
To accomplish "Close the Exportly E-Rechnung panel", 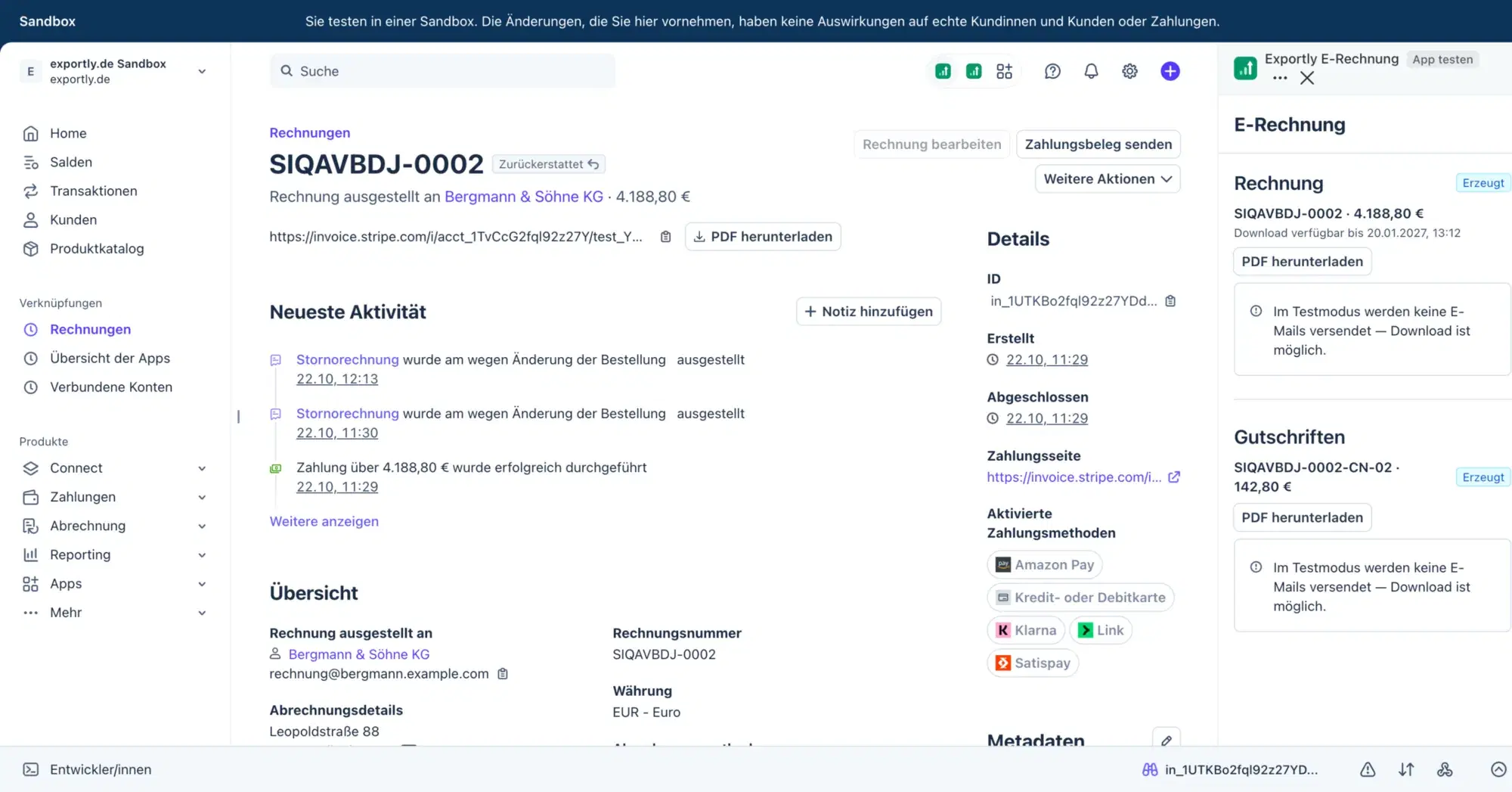I will click(x=1306, y=78).
